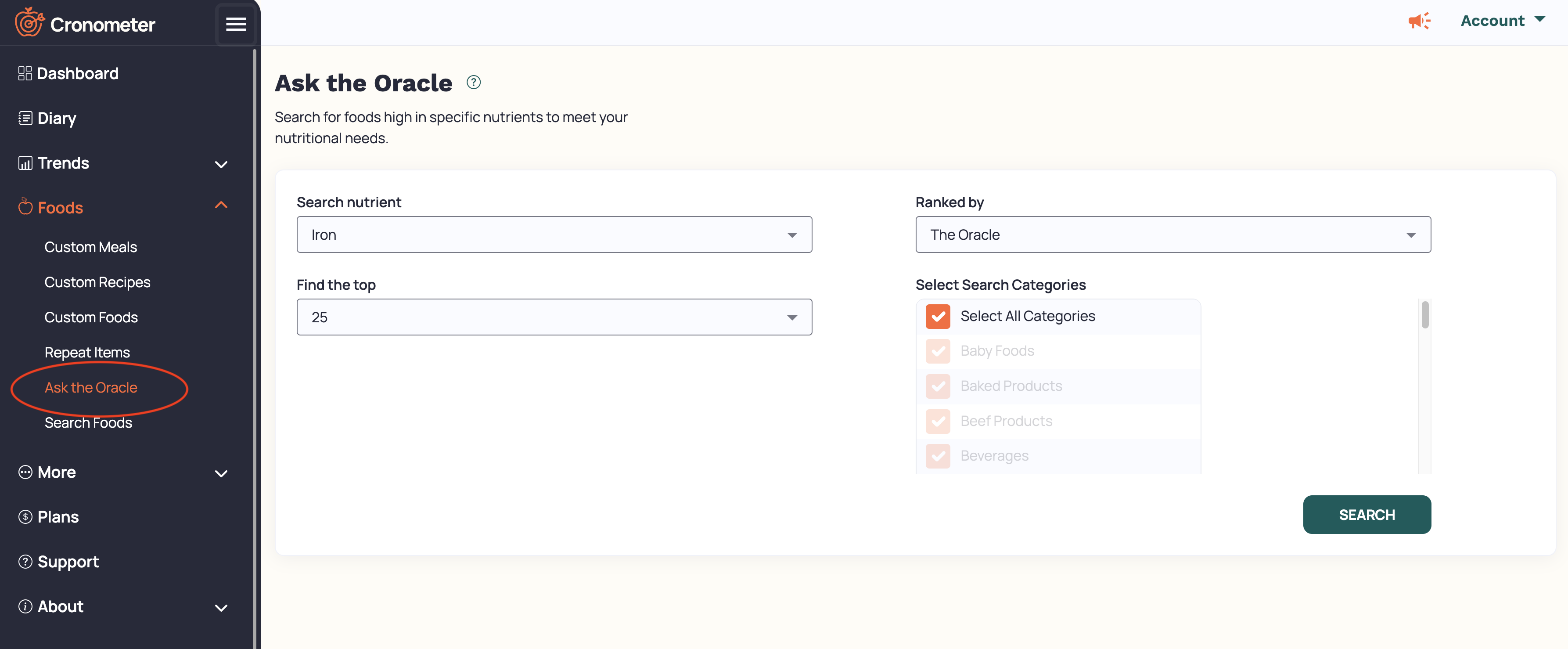Toggle the Baked Products checkbox
The image size is (1568, 649).
click(937, 386)
